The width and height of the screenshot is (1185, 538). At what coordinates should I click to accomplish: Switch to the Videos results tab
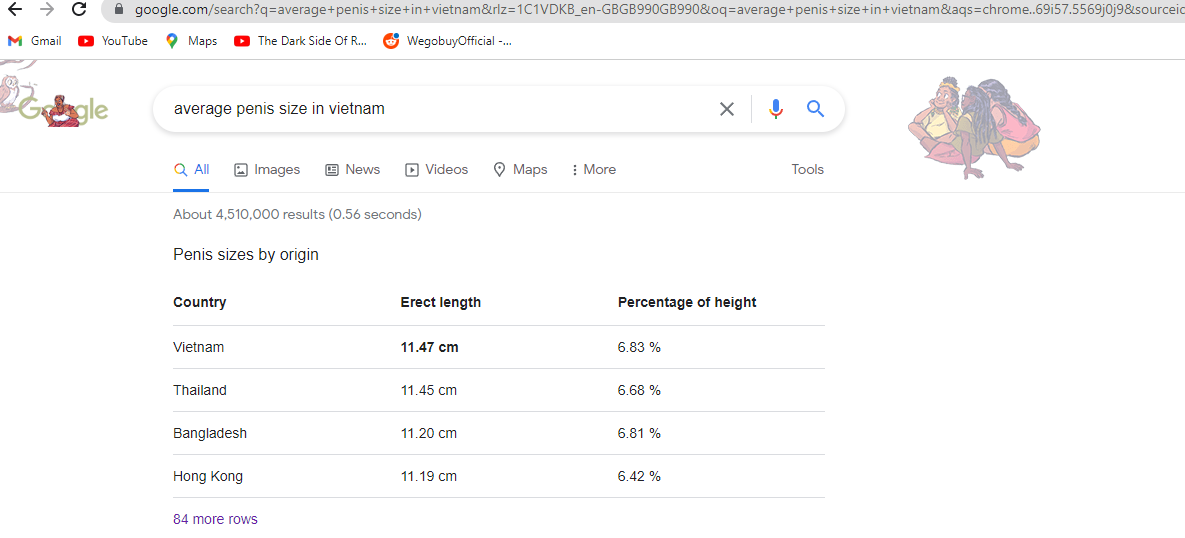[437, 169]
